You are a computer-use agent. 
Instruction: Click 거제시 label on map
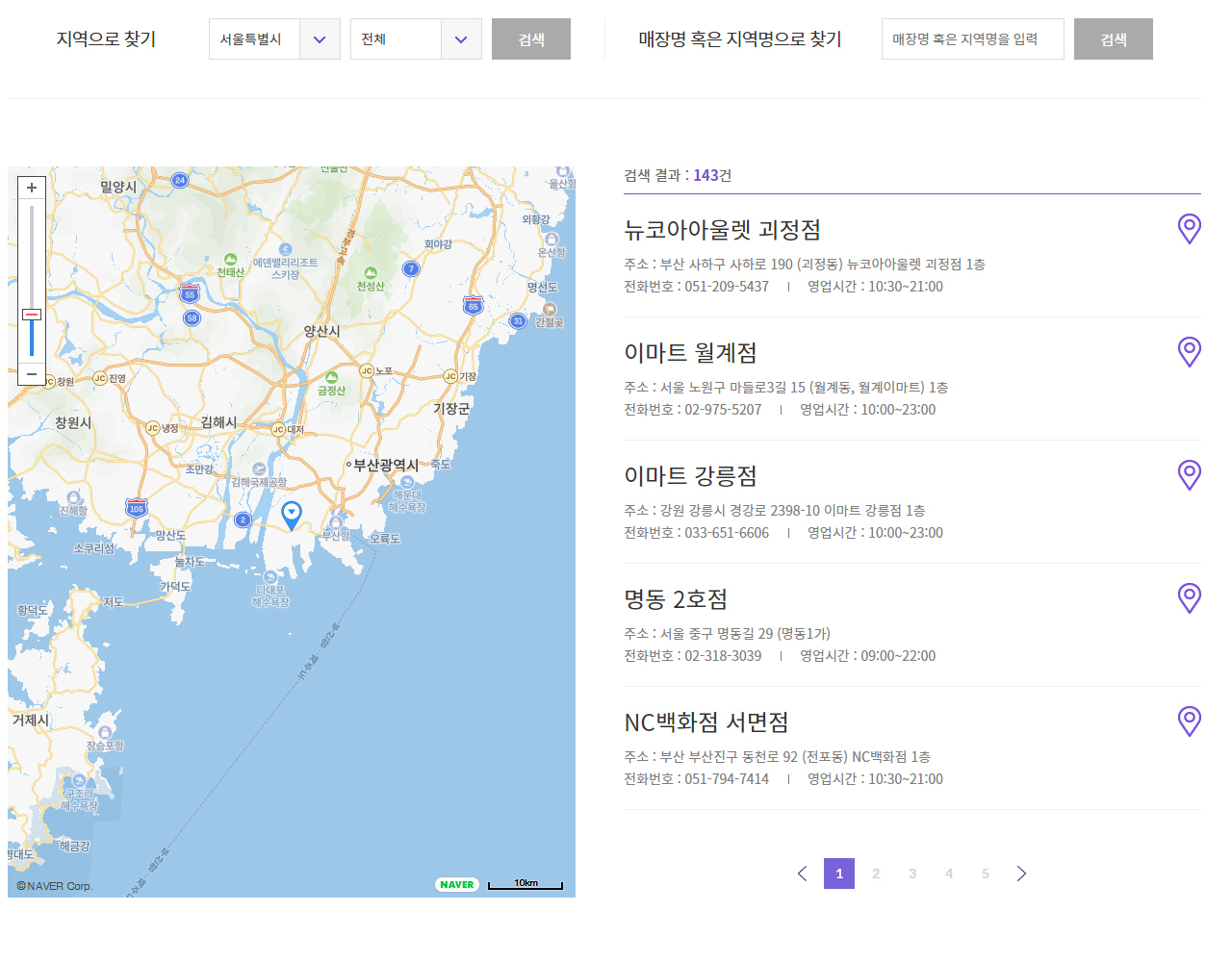[x=31, y=720]
